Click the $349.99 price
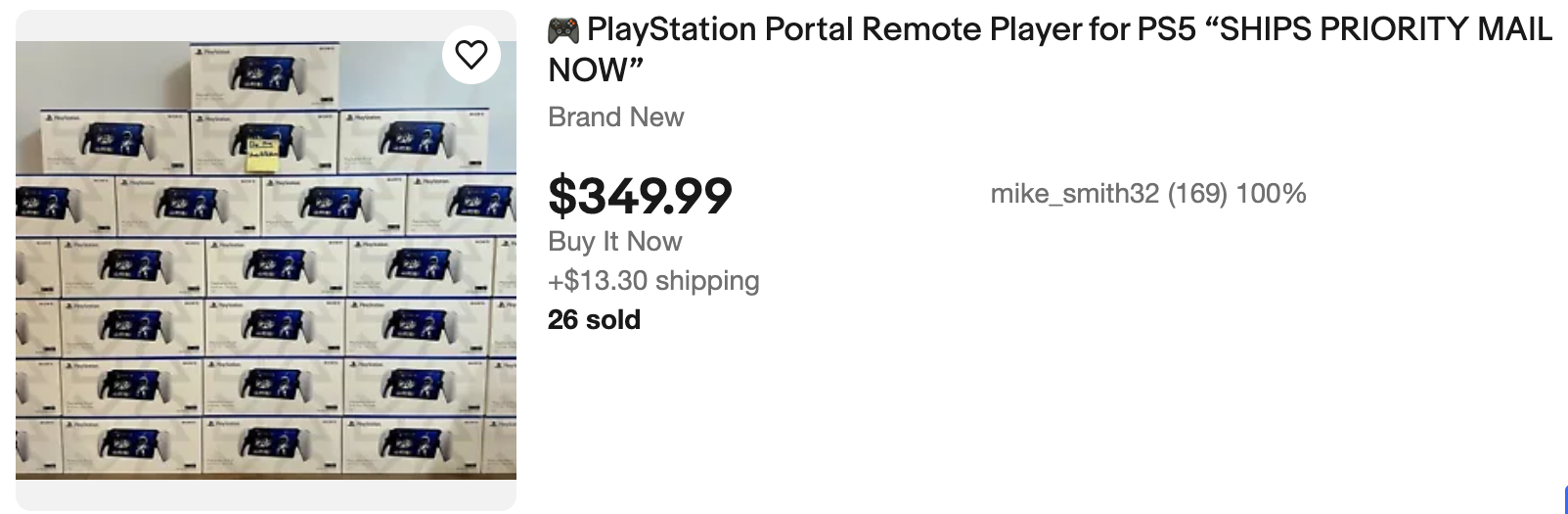Screen dimensions: 1568x514 [640, 195]
